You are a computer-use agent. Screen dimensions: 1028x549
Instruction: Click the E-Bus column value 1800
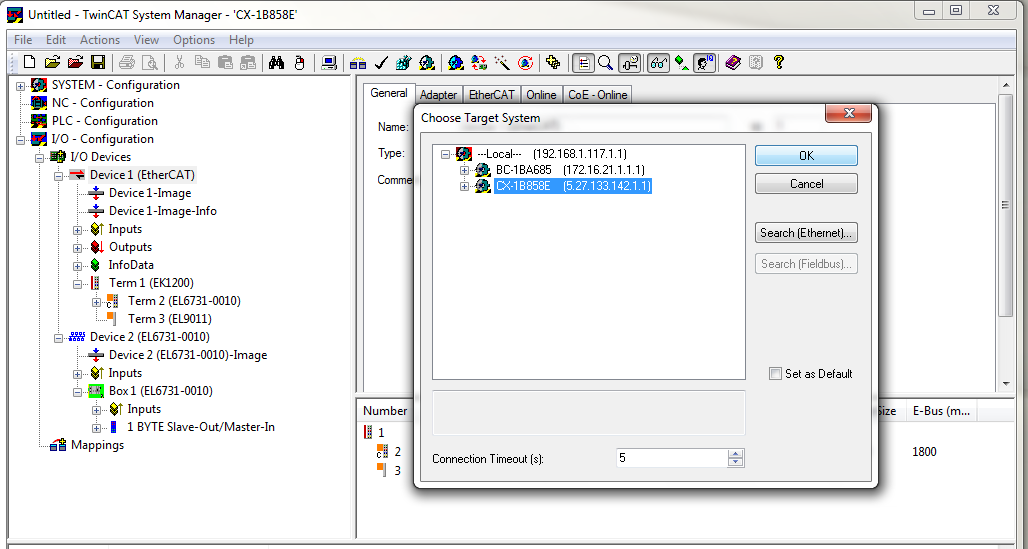click(x=924, y=452)
